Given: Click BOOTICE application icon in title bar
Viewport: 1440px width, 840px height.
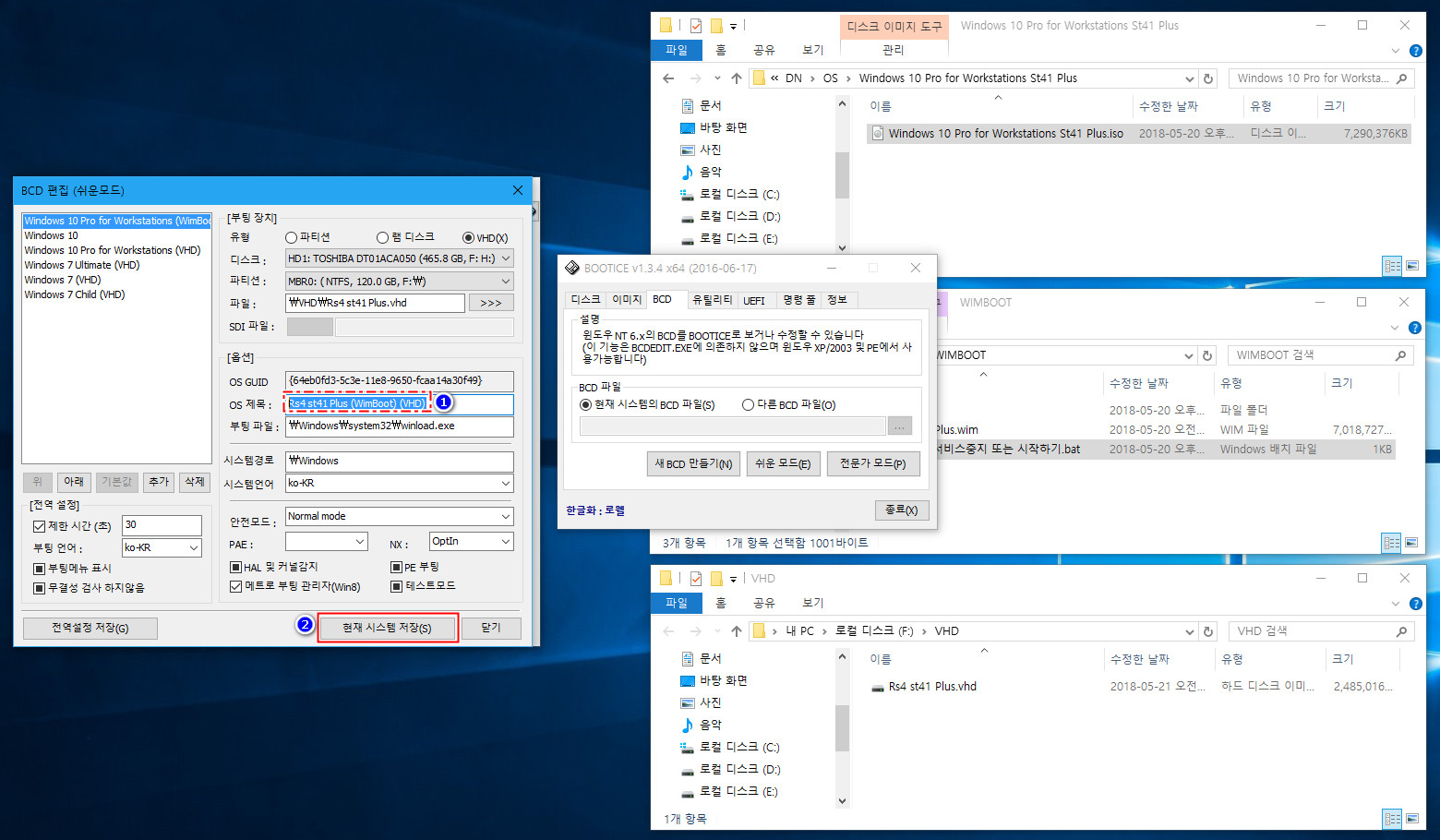Looking at the screenshot, I should pos(571,268).
